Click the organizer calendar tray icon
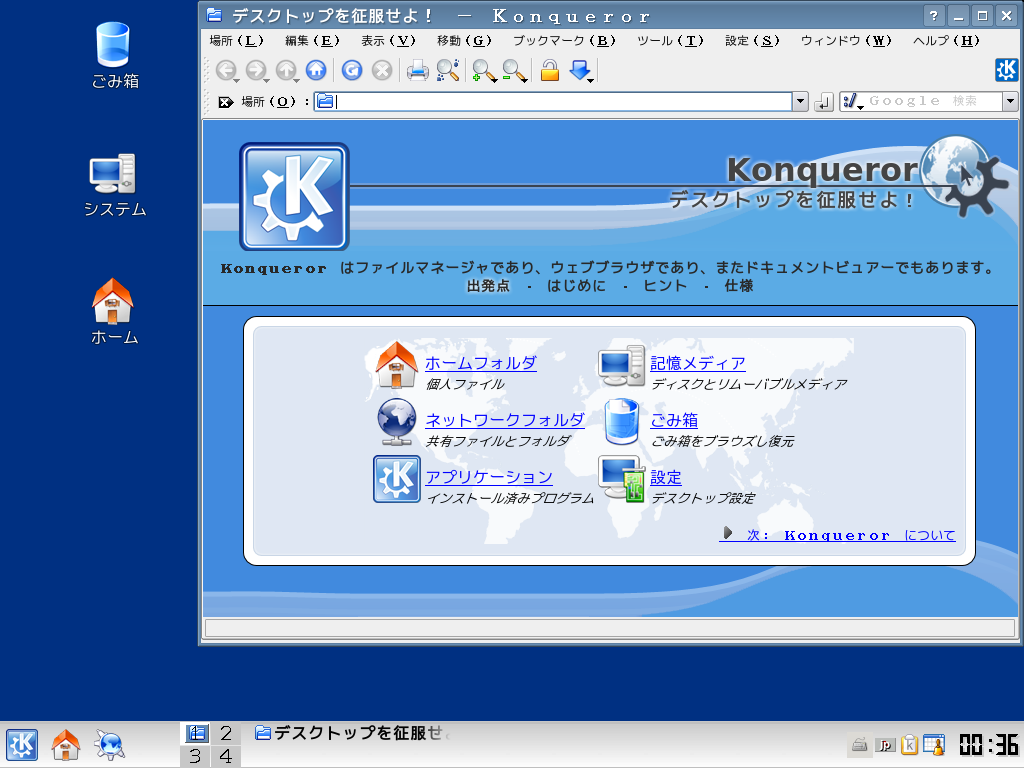1024x768 pixels. point(934,744)
